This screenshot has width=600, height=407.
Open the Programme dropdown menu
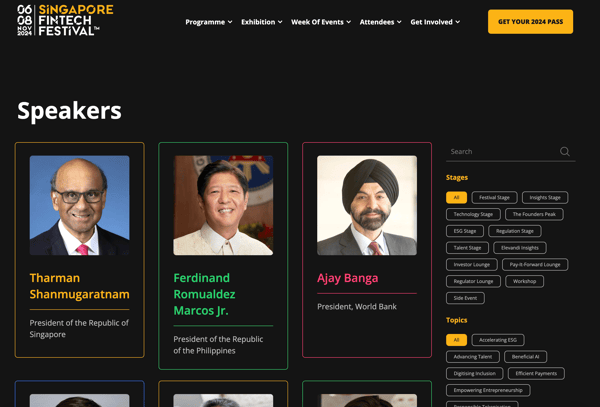pyautogui.click(x=208, y=22)
